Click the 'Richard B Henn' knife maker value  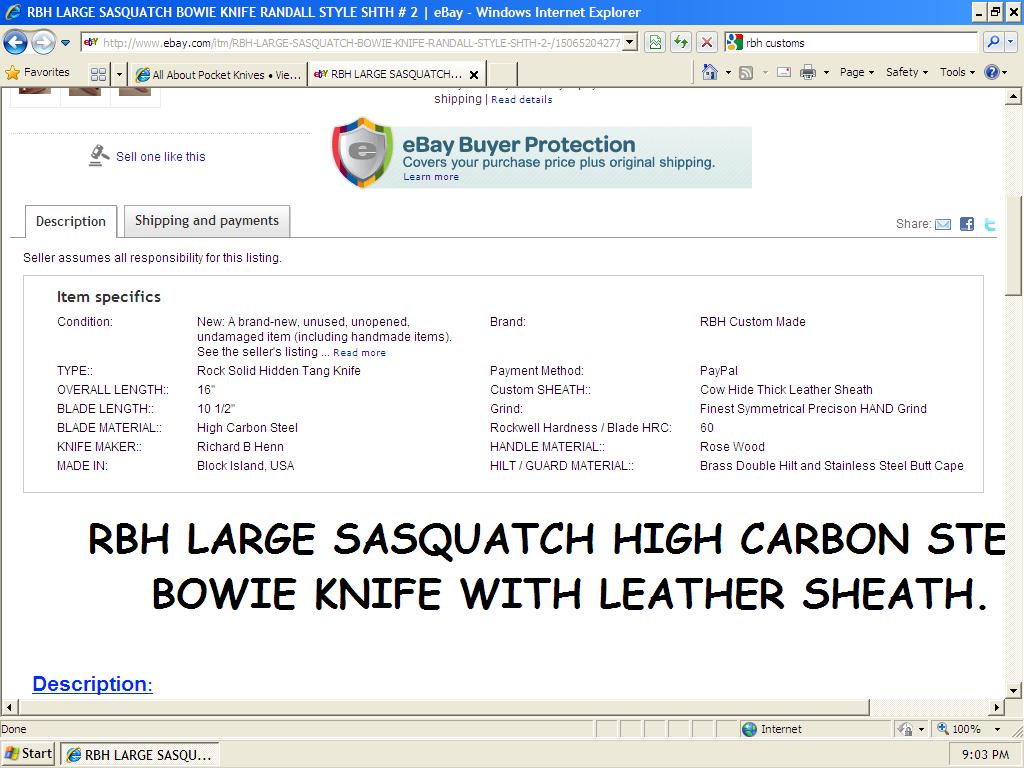(x=240, y=447)
